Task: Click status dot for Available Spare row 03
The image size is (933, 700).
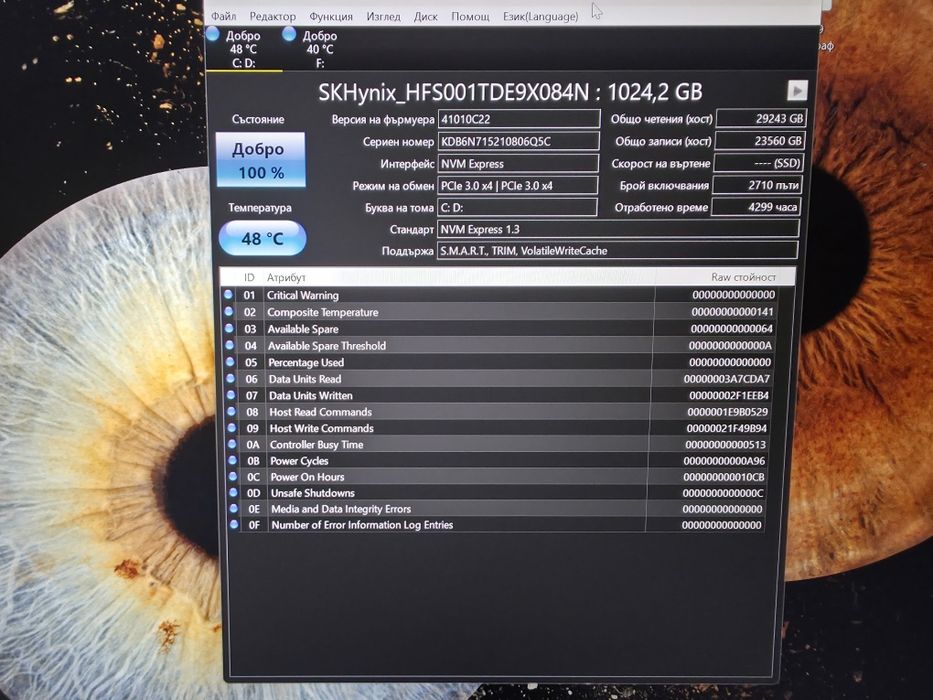Action: (x=229, y=327)
